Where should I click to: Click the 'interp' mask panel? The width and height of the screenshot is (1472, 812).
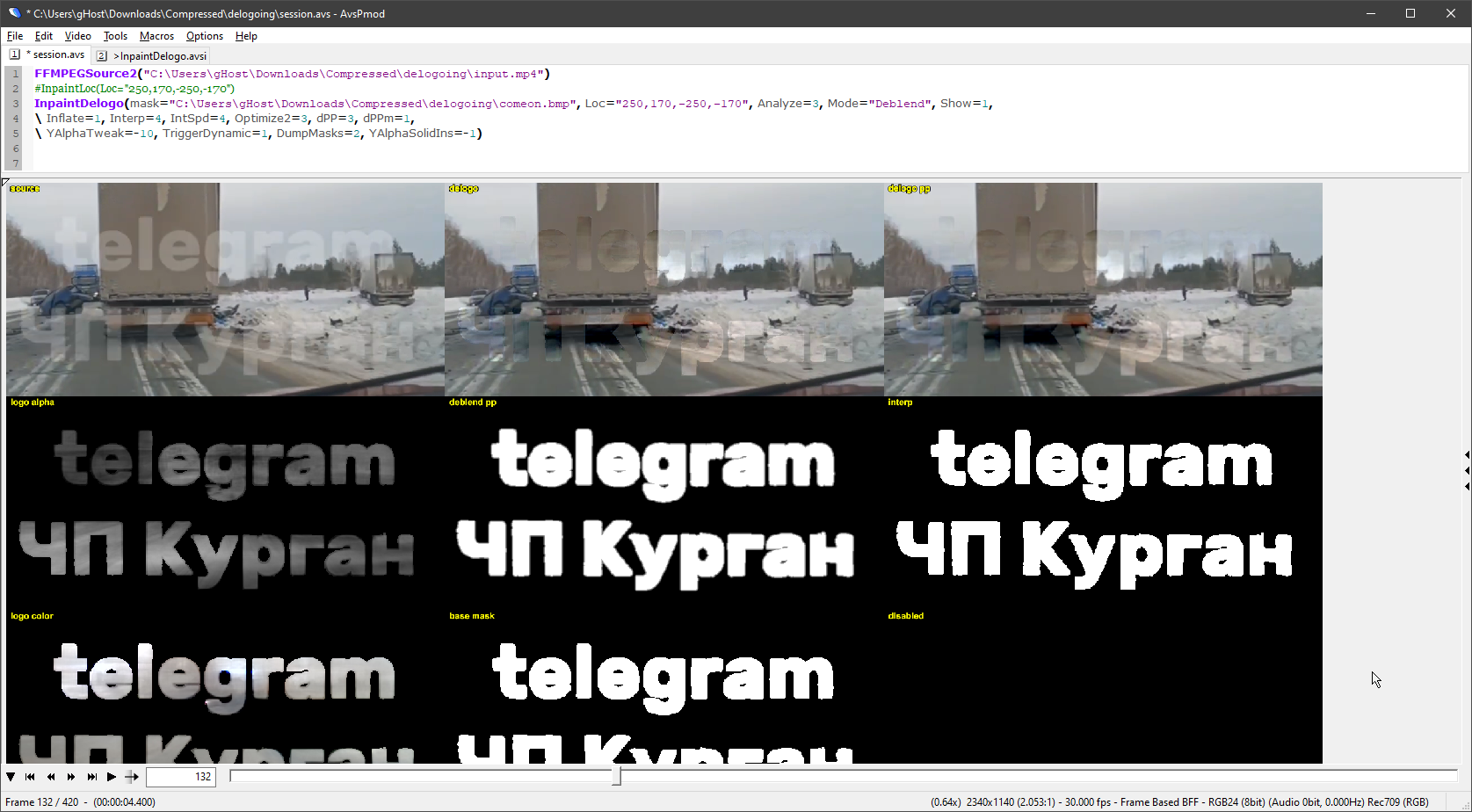(x=1103, y=504)
